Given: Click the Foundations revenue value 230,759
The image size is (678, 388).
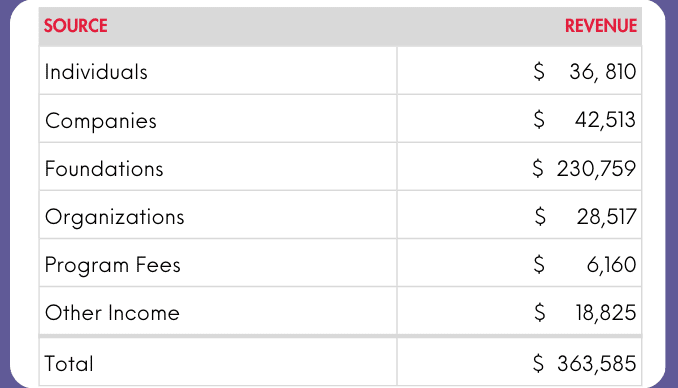Looking at the screenshot, I should pos(596,168).
